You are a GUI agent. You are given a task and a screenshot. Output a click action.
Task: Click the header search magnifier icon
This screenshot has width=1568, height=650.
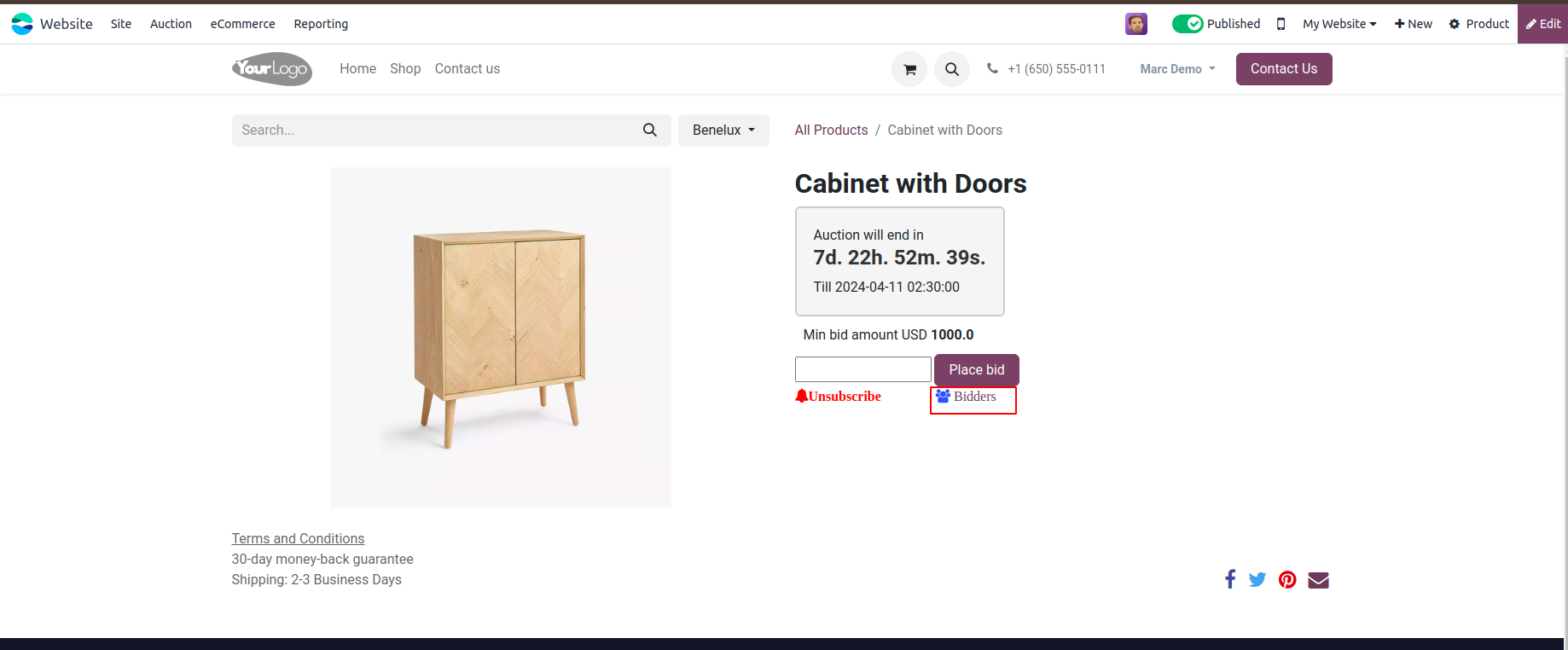952,69
